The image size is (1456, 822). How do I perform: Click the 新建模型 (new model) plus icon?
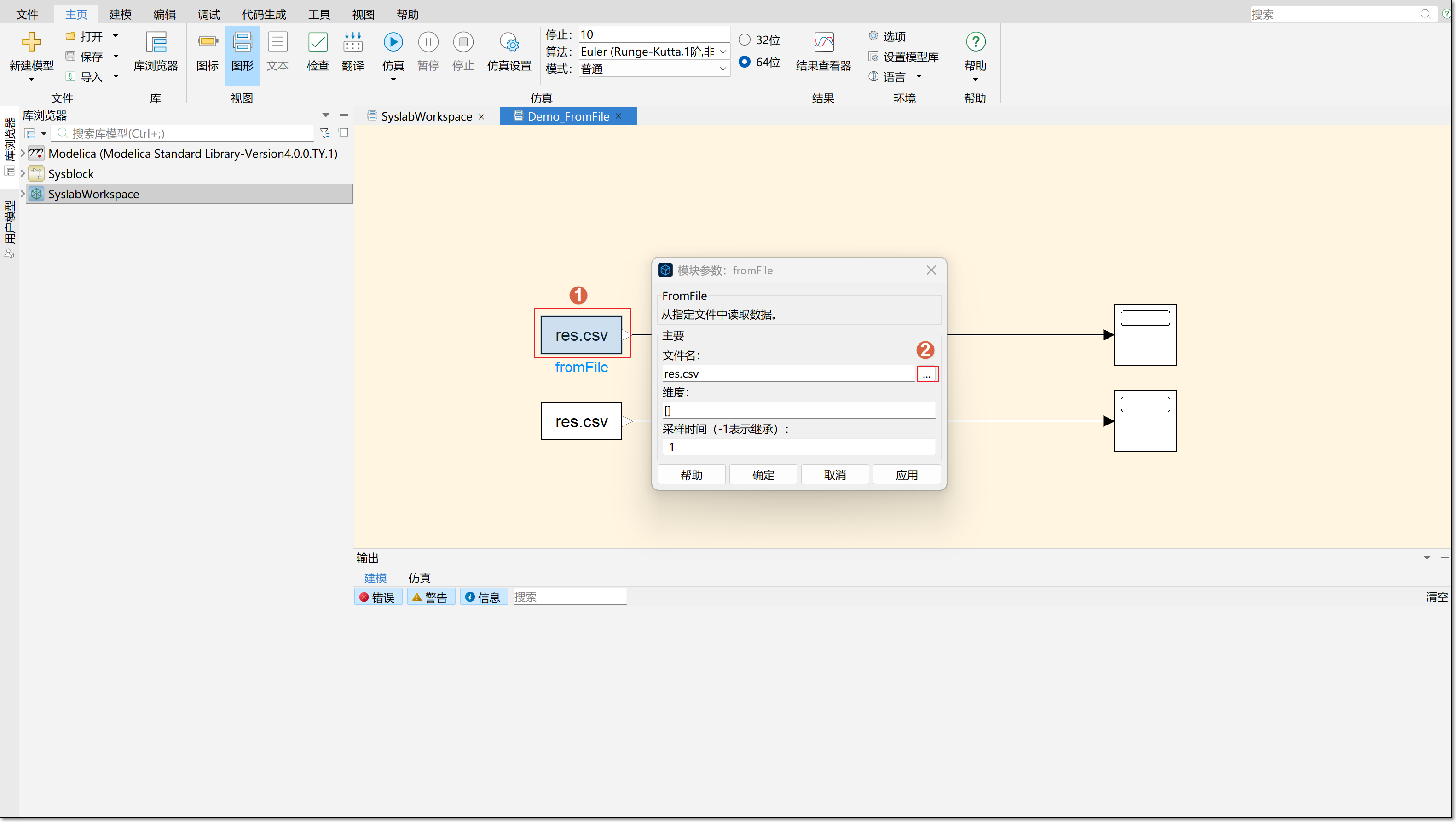coord(31,42)
